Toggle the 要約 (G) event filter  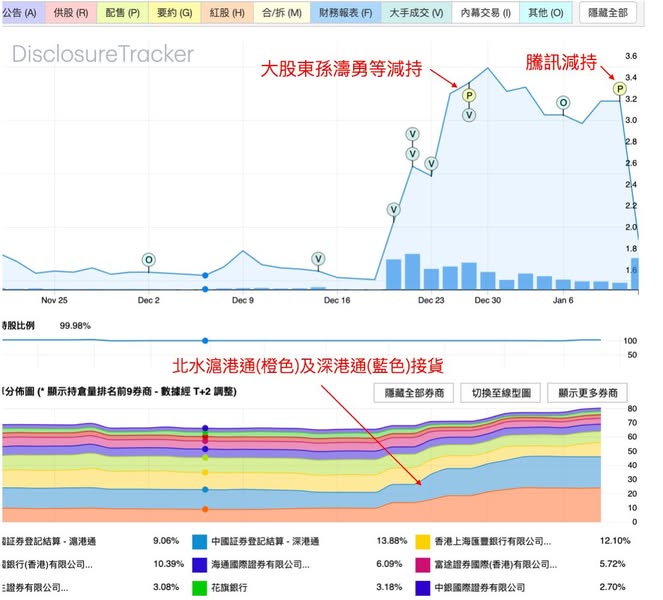pos(175,13)
